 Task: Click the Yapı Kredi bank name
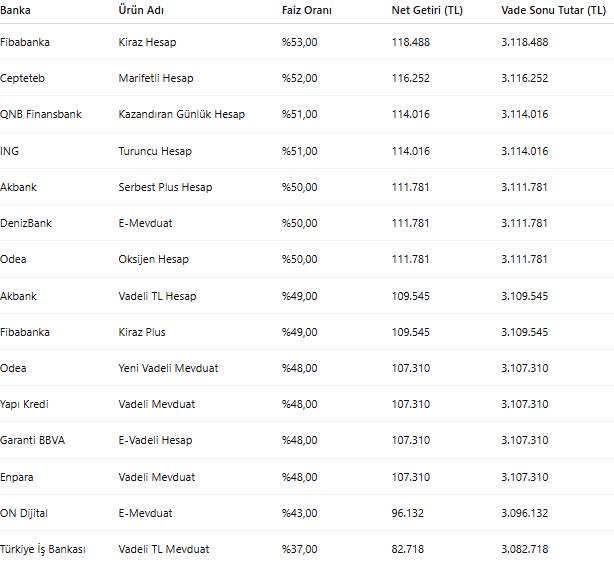[24, 404]
